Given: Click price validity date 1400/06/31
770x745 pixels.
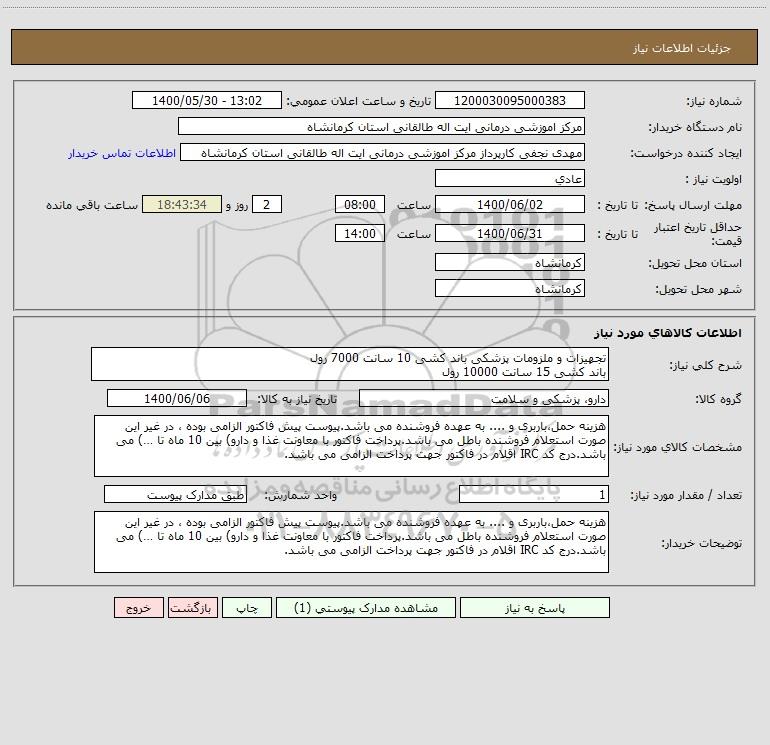Looking at the screenshot, I should click(510, 233).
